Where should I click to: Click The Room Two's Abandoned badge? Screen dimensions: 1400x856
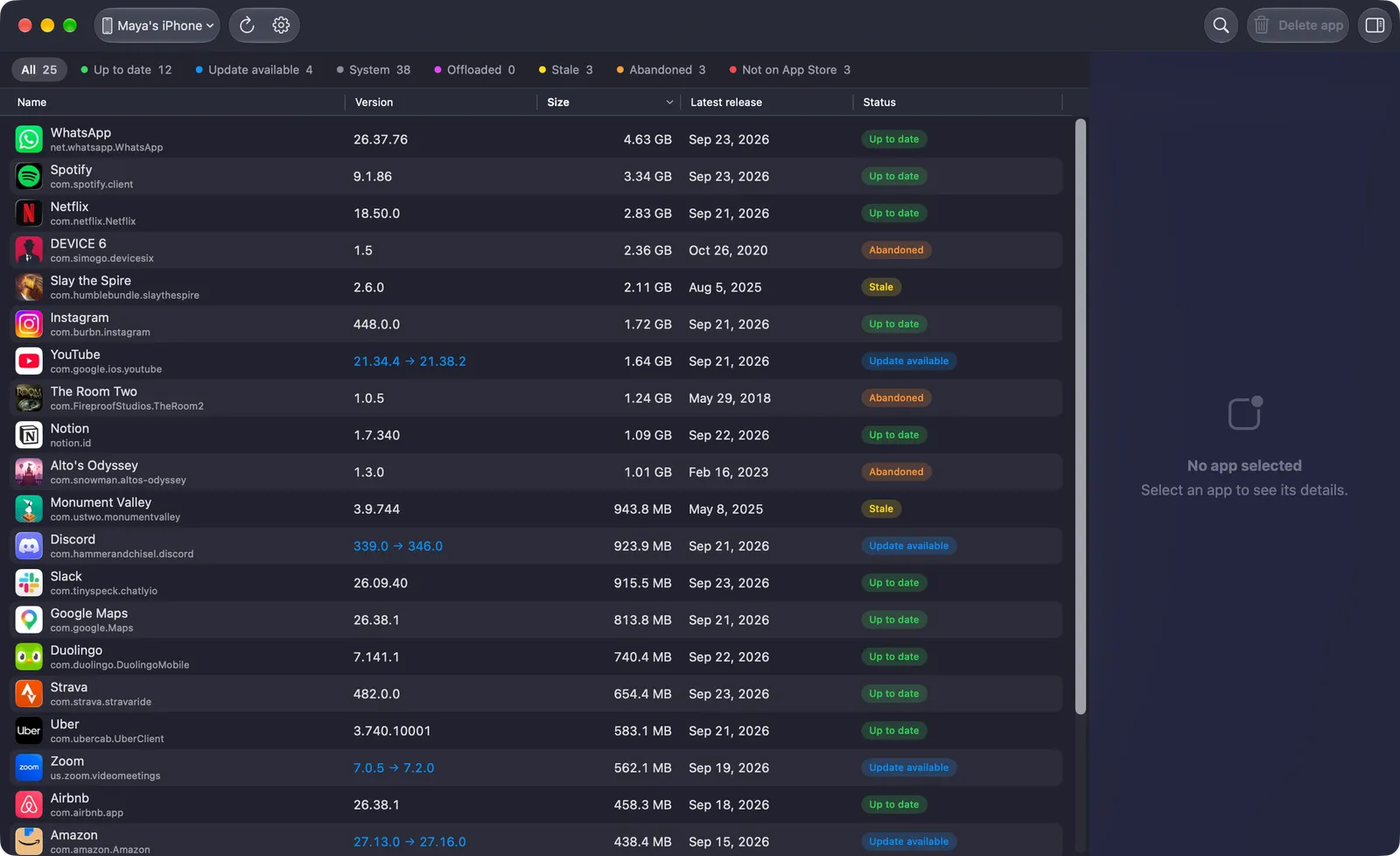coord(896,398)
